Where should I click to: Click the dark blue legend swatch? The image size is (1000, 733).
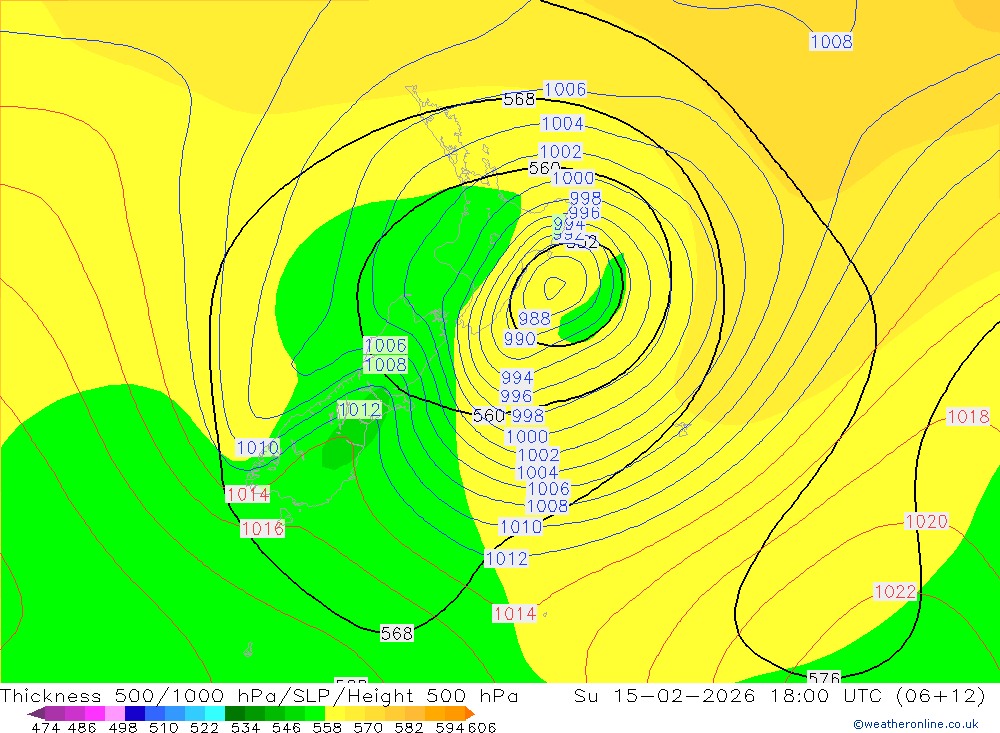tap(135, 713)
